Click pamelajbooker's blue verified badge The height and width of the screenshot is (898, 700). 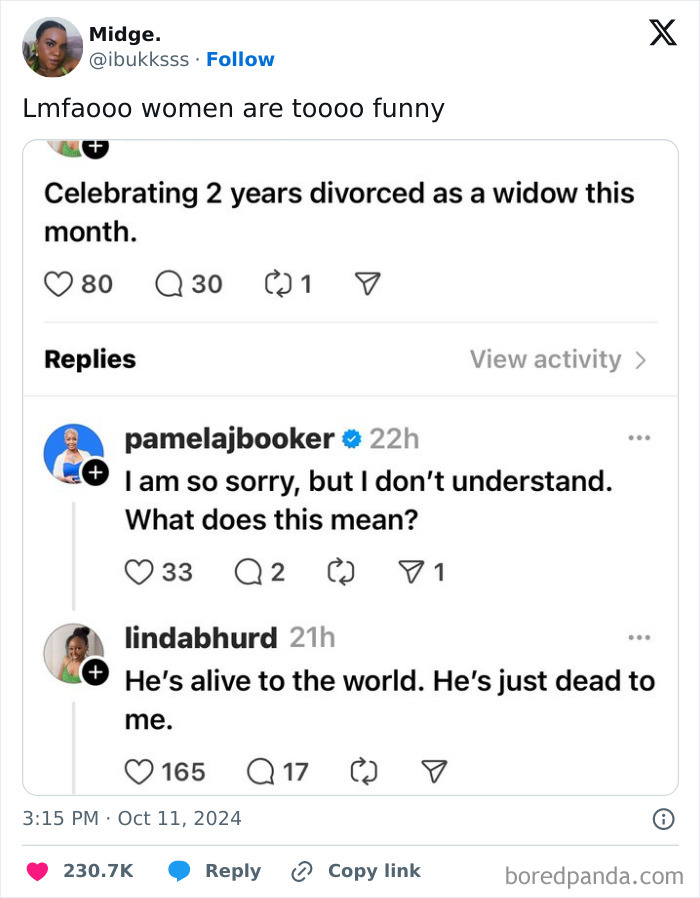click(x=352, y=438)
